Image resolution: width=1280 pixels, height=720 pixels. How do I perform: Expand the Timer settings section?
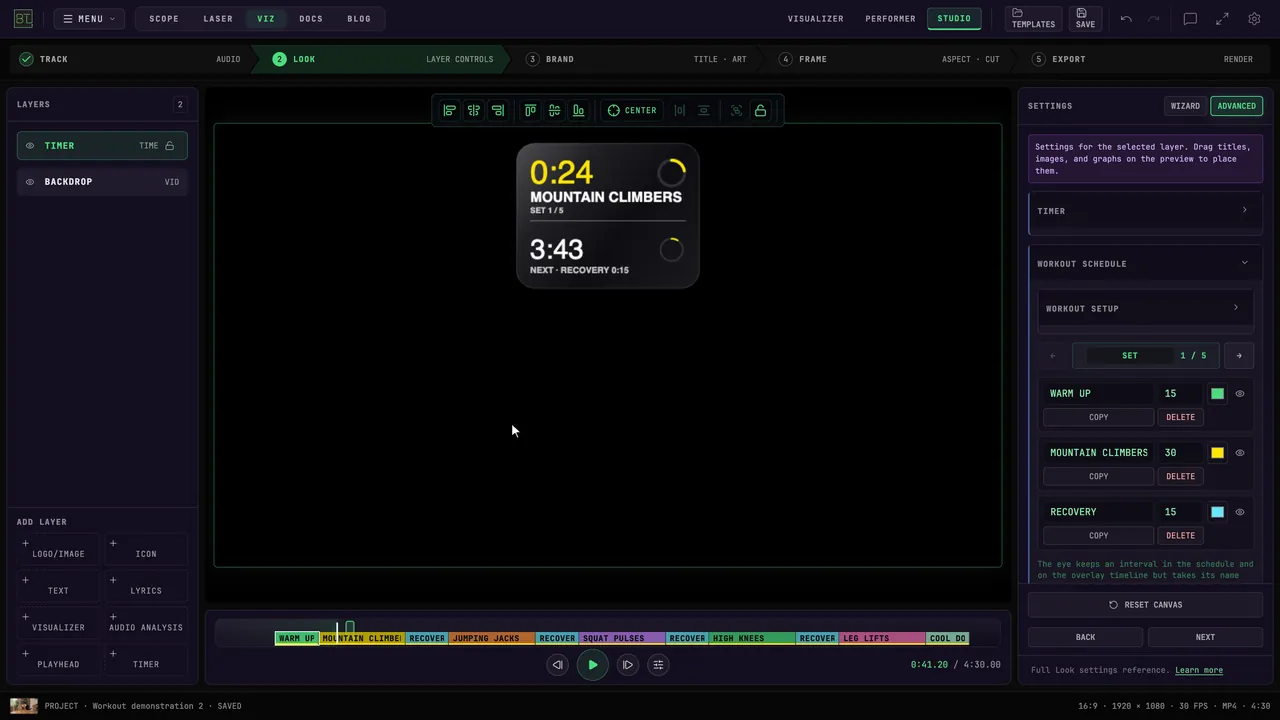coord(1144,211)
